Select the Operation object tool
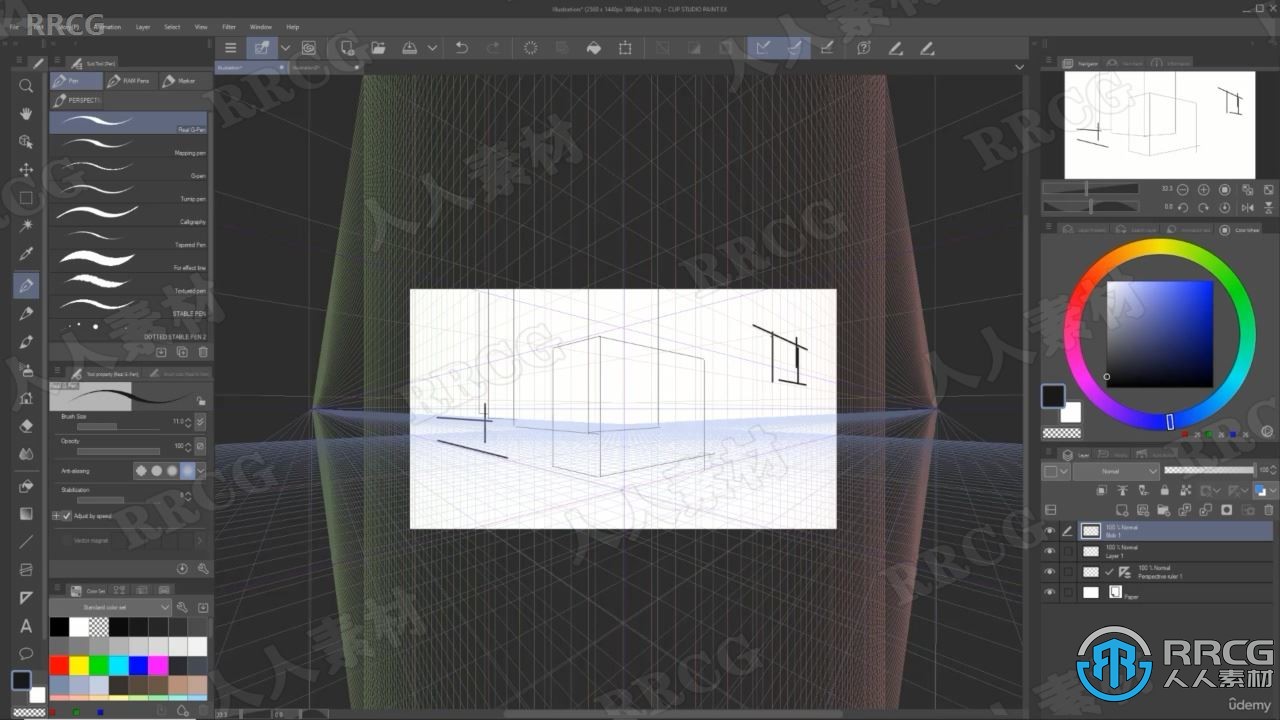The width and height of the screenshot is (1280, 720). [26, 142]
